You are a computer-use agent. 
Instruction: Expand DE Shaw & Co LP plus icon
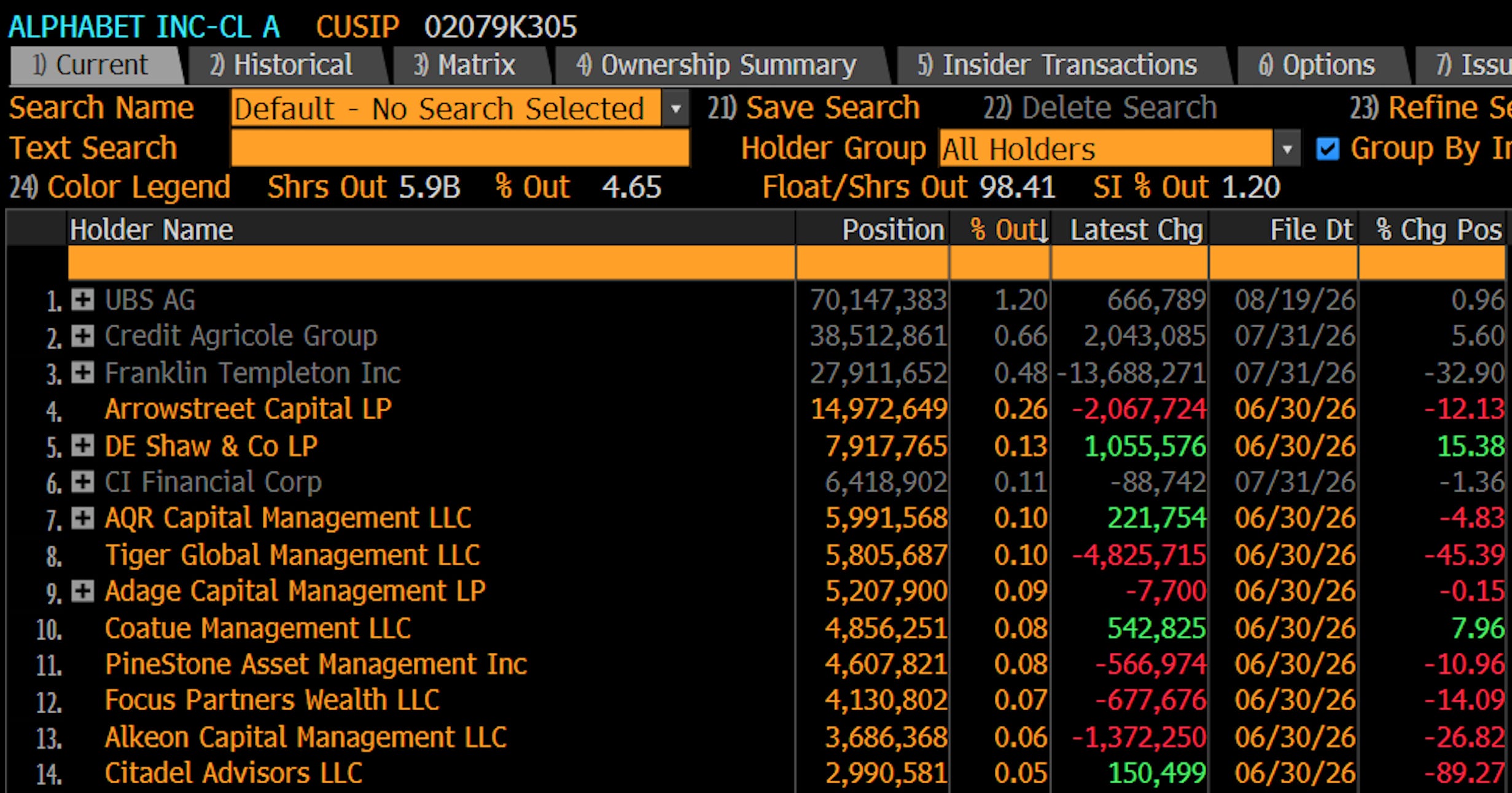click(82, 446)
